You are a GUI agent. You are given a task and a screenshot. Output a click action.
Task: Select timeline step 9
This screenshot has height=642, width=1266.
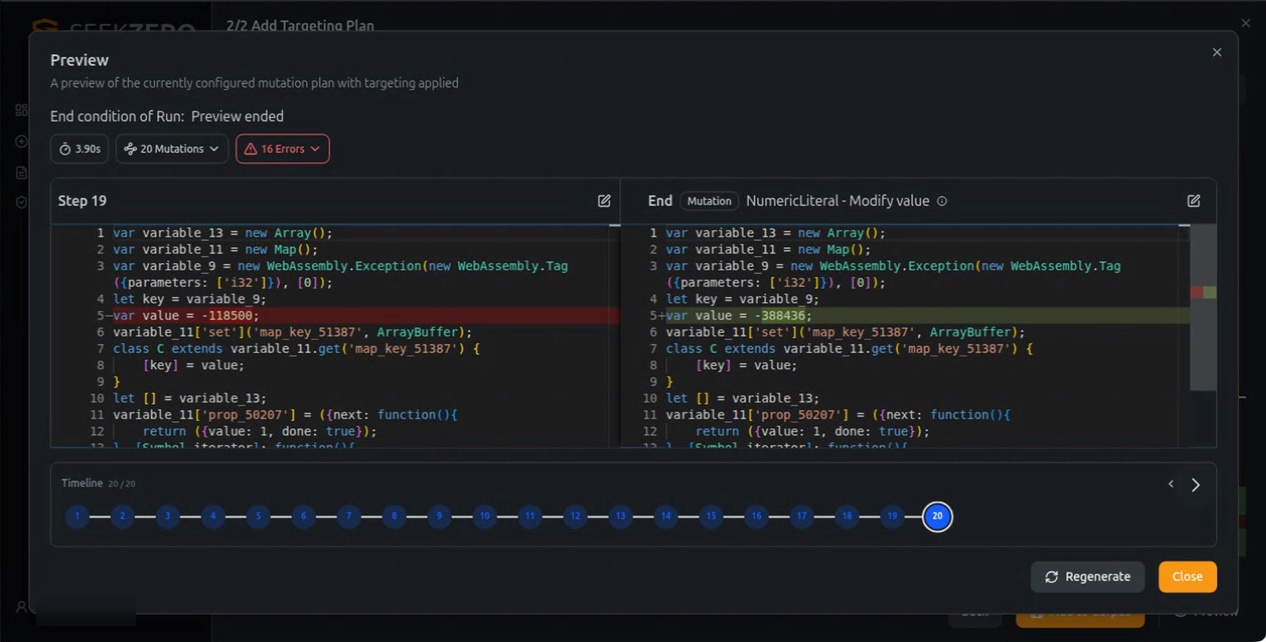tap(439, 517)
